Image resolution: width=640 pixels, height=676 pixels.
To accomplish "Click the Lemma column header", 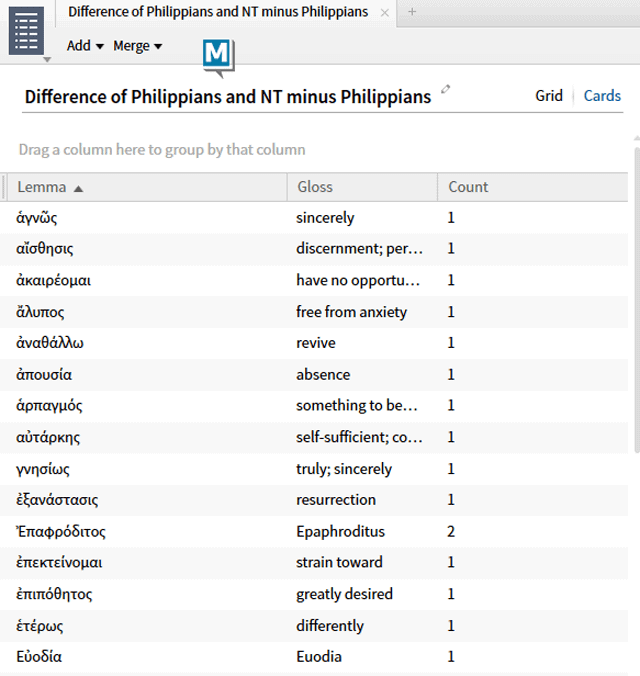I will (42, 187).
